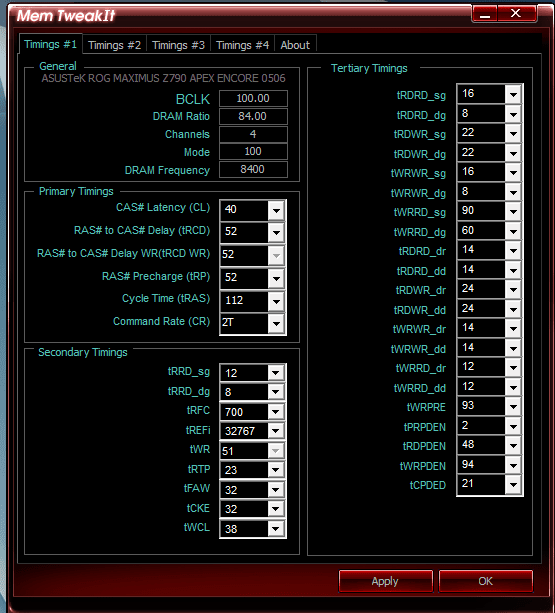Expand the tWCL dropdown

[276, 529]
